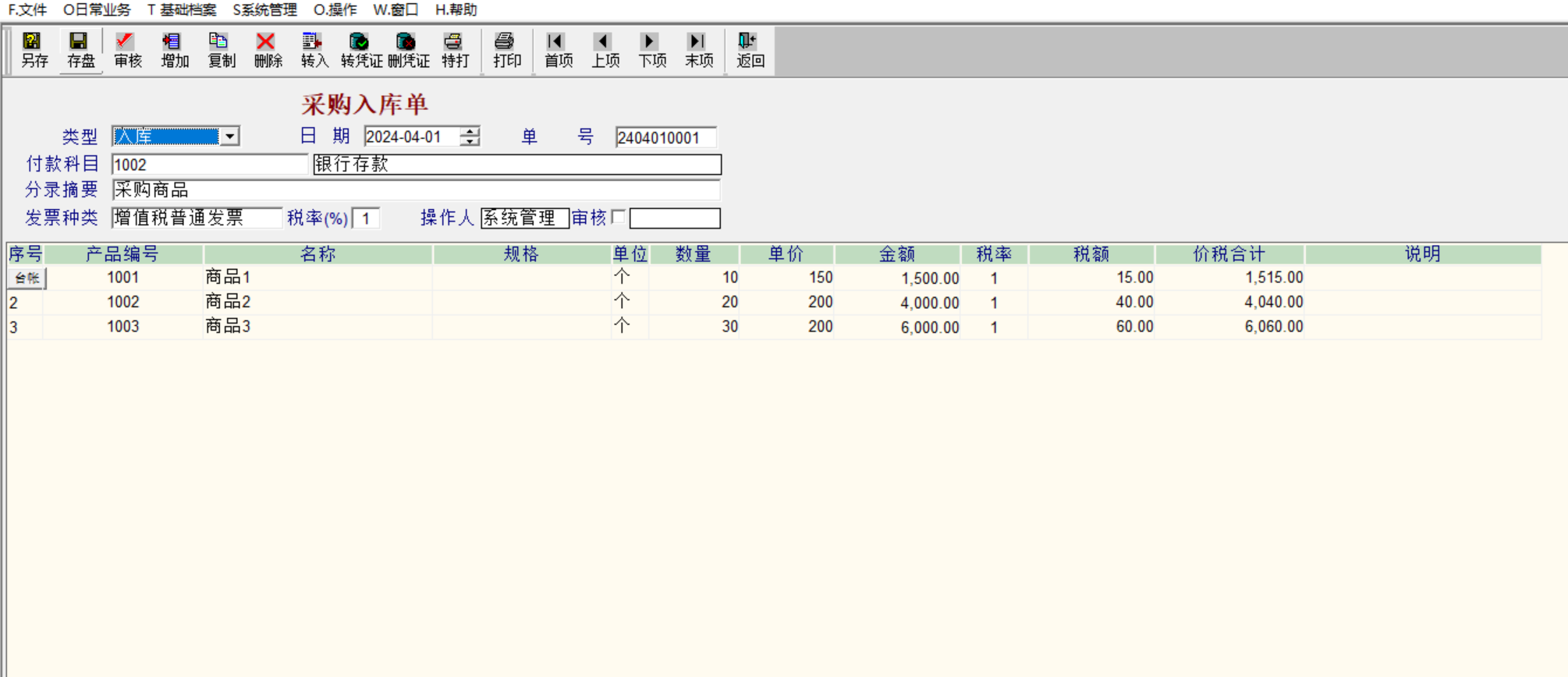Click the 另存 save-as icon
The image size is (1568, 677).
34,51
